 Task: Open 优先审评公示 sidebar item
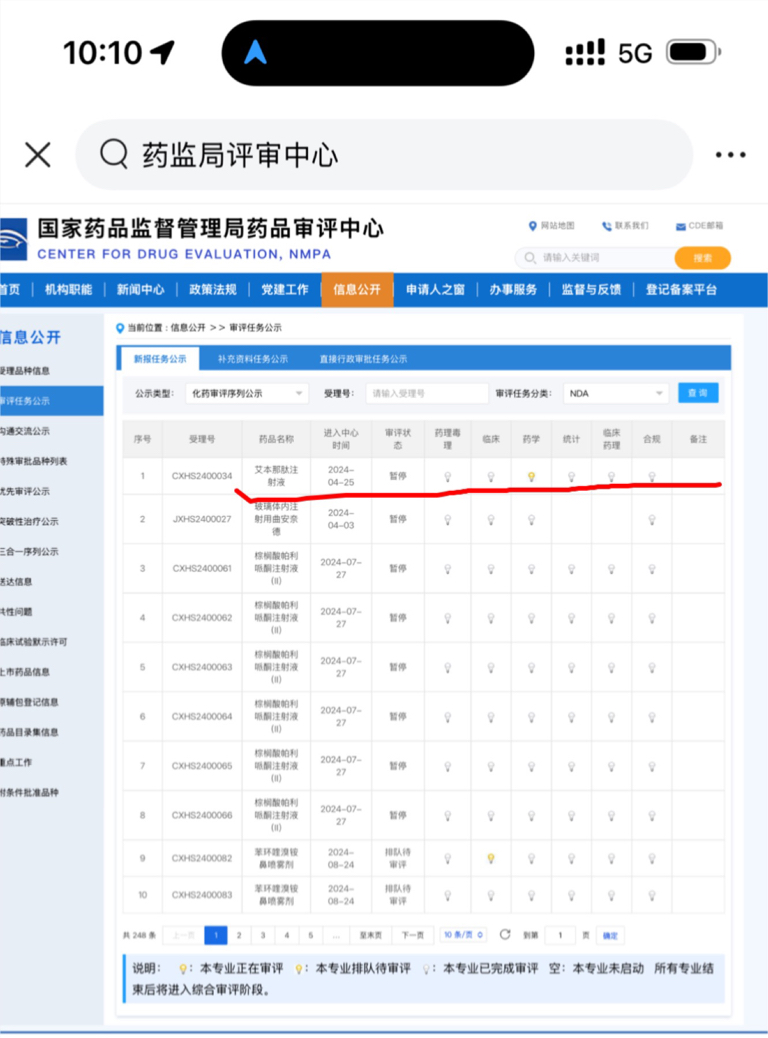point(25,491)
